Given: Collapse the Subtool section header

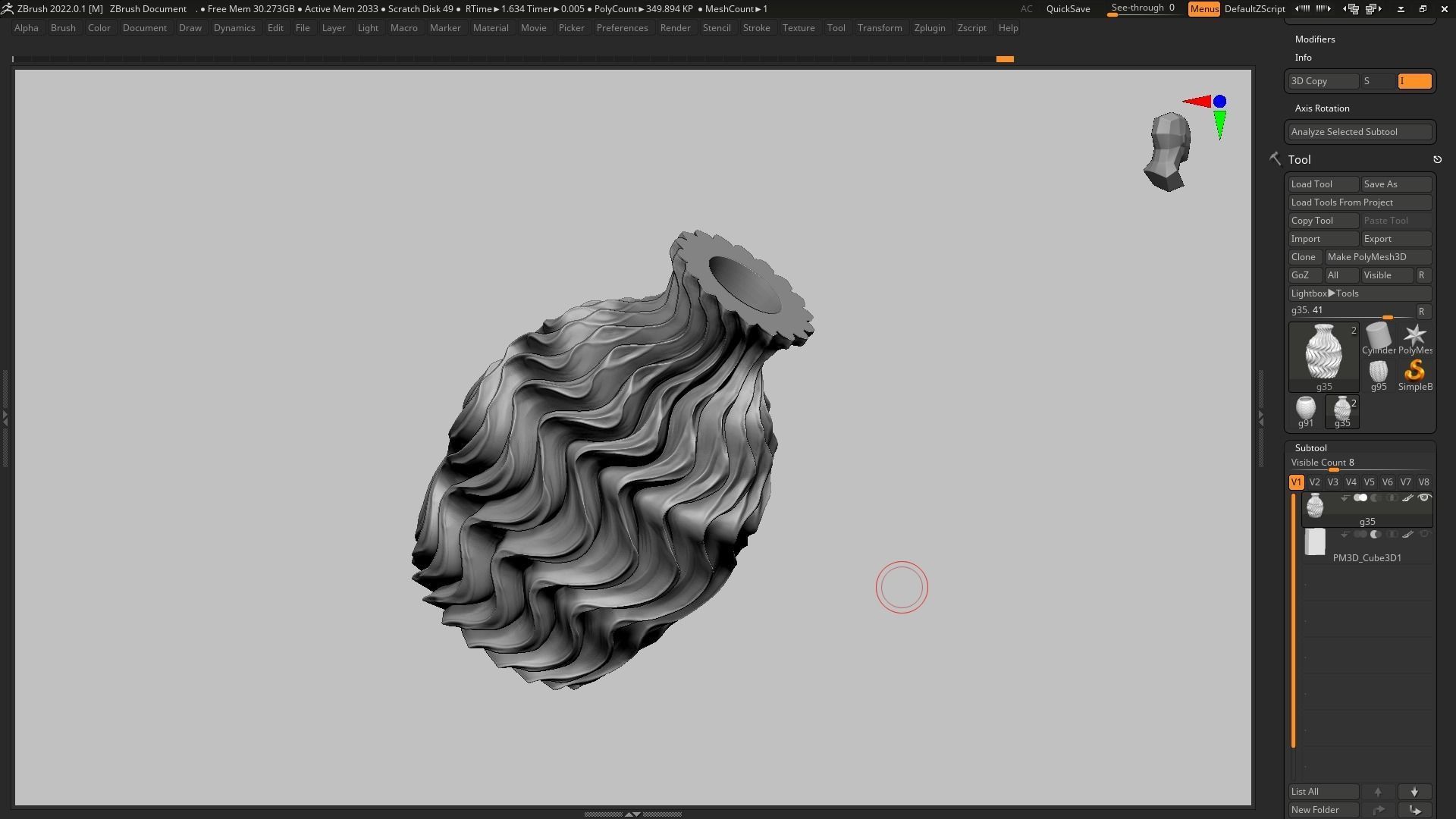Looking at the screenshot, I should (1310, 448).
